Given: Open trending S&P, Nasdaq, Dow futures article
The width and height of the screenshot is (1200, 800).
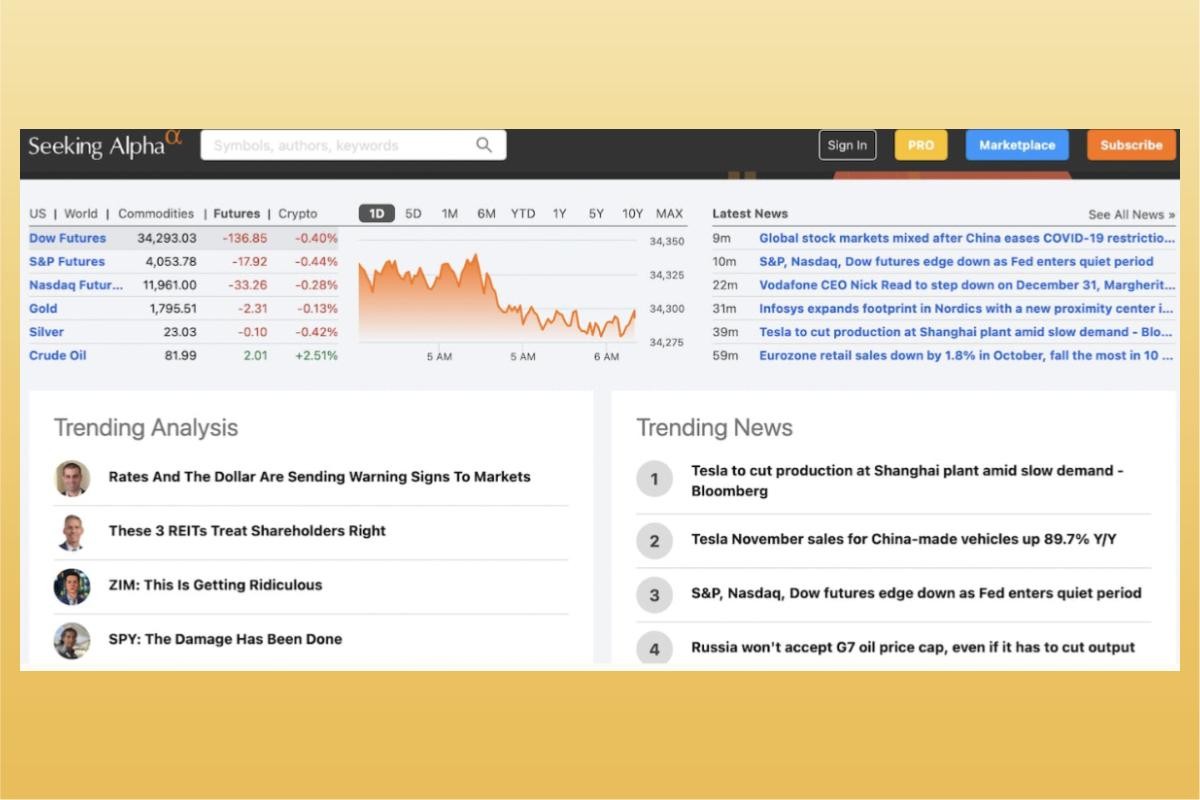Looking at the screenshot, I should tap(916, 593).
